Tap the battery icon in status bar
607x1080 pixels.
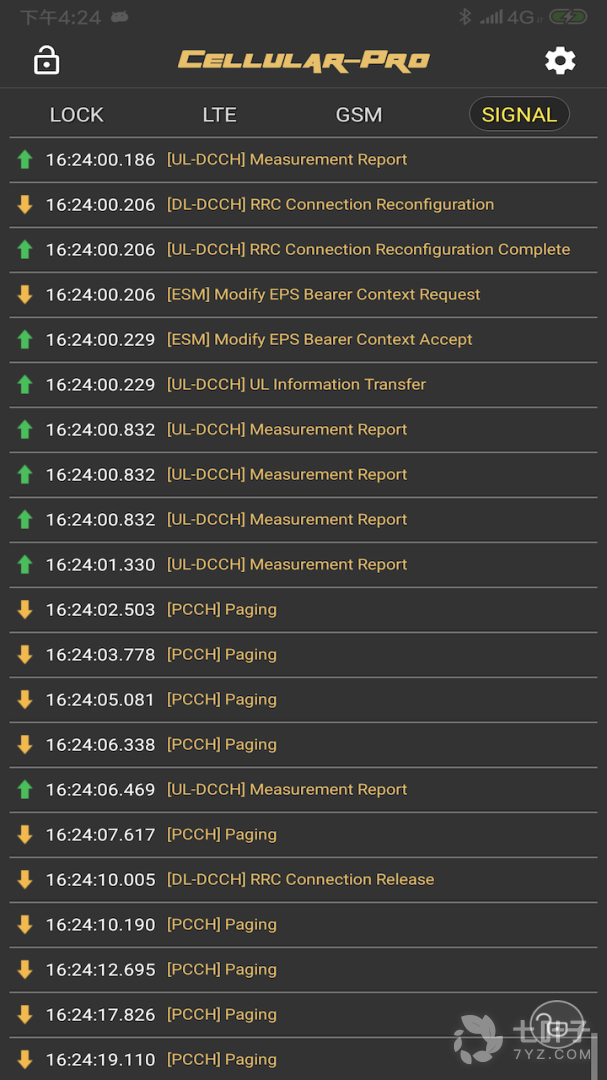tap(568, 17)
